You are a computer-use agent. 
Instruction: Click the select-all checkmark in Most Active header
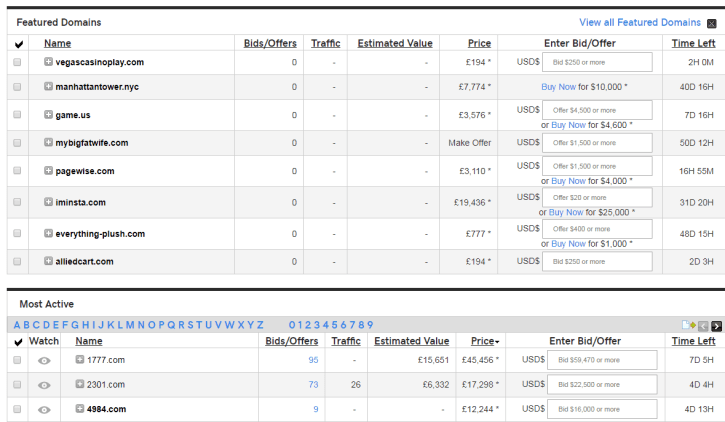[17, 342]
